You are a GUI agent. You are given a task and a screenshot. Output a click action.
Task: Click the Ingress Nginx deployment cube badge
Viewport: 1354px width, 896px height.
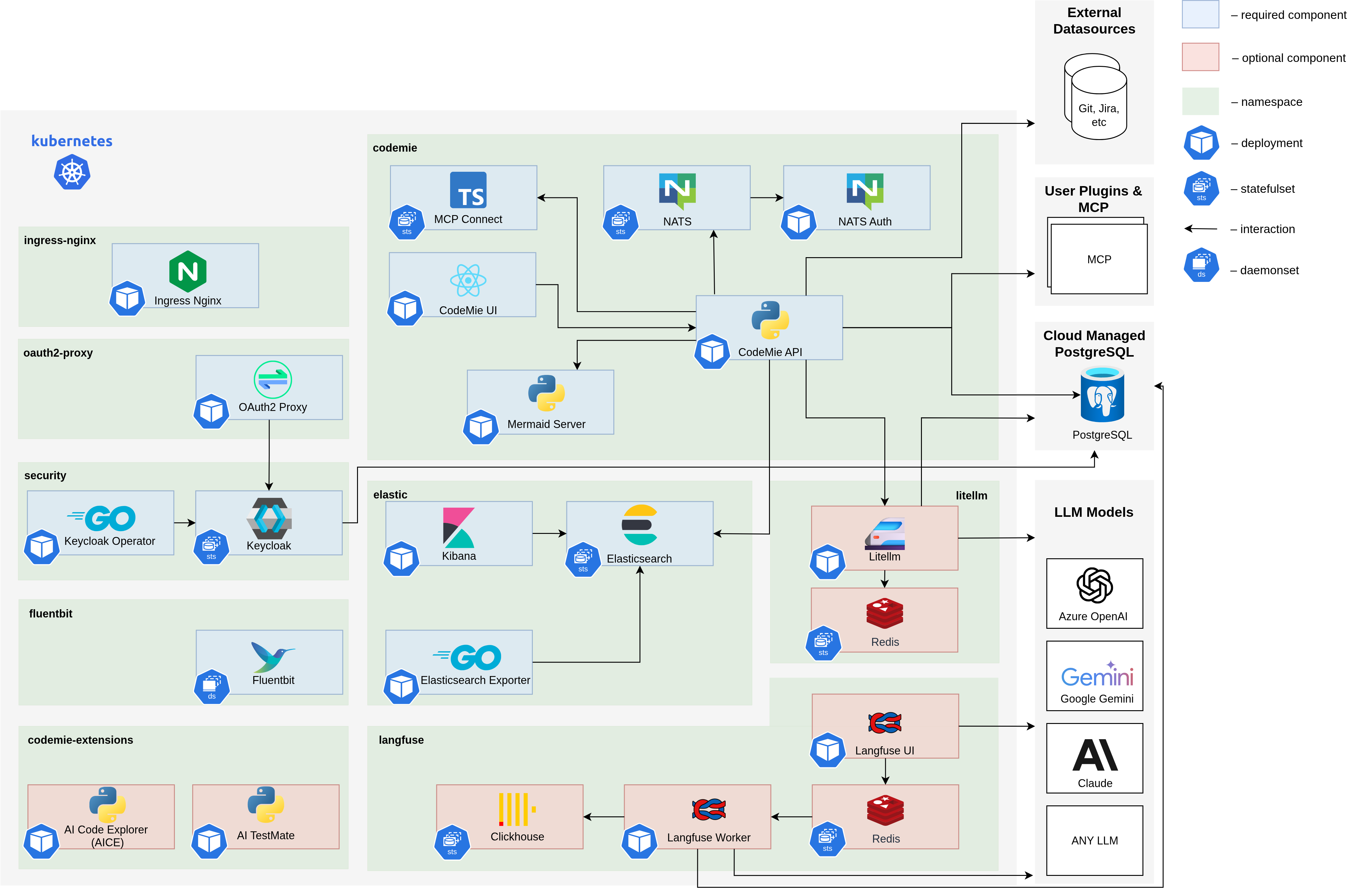click(127, 298)
